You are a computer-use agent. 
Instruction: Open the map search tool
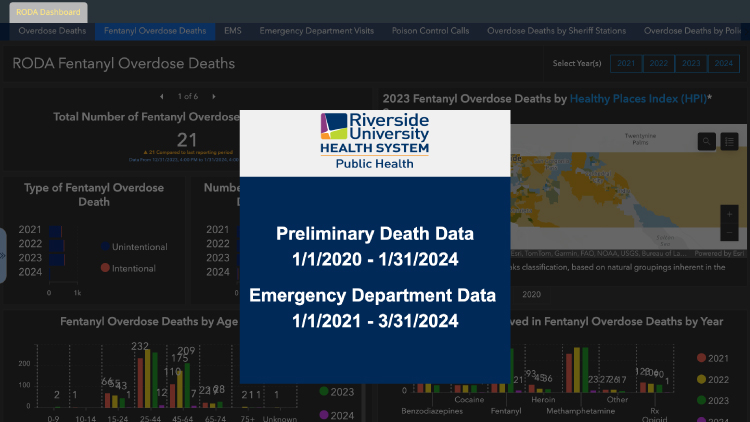click(706, 142)
